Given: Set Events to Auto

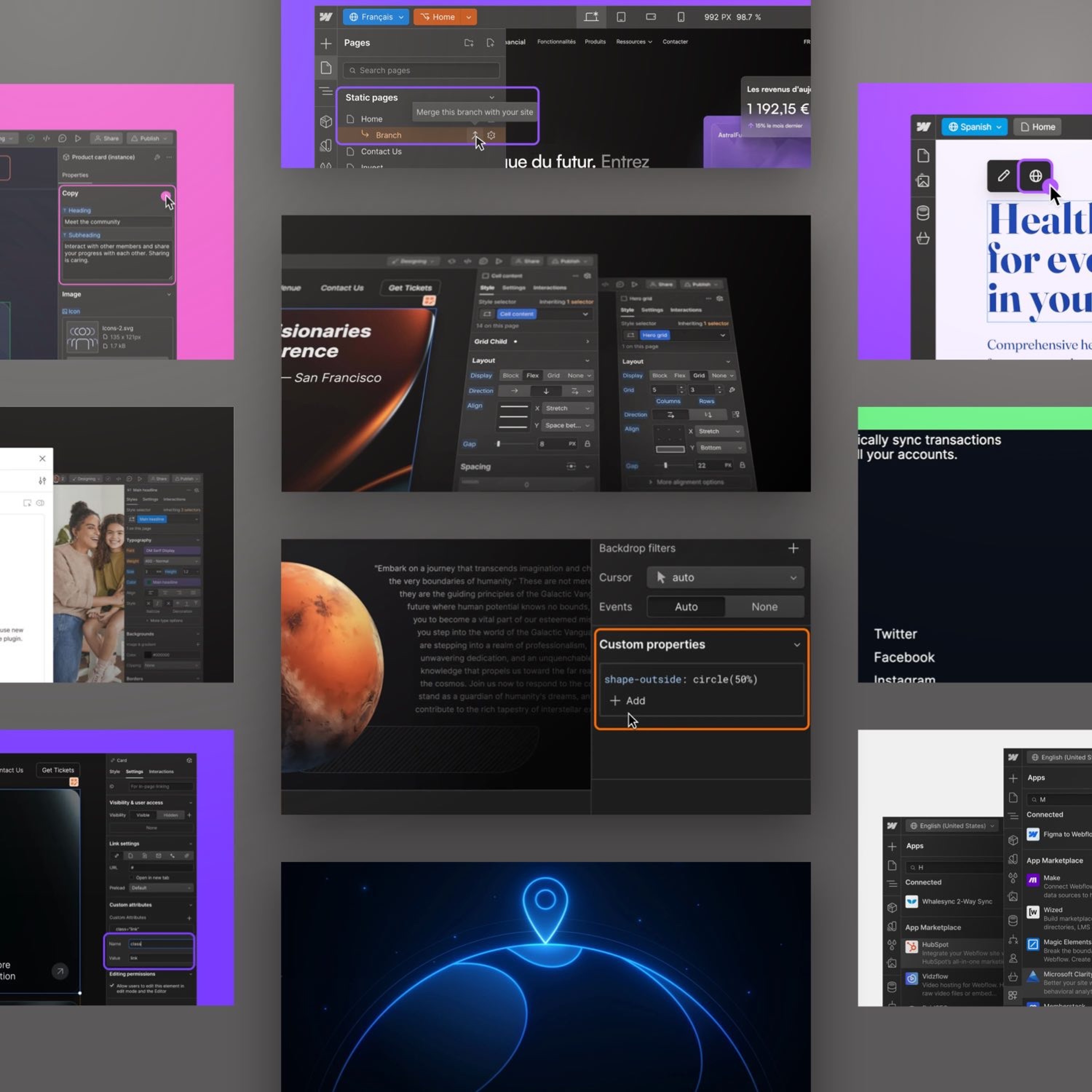Looking at the screenshot, I should [x=686, y=606].
